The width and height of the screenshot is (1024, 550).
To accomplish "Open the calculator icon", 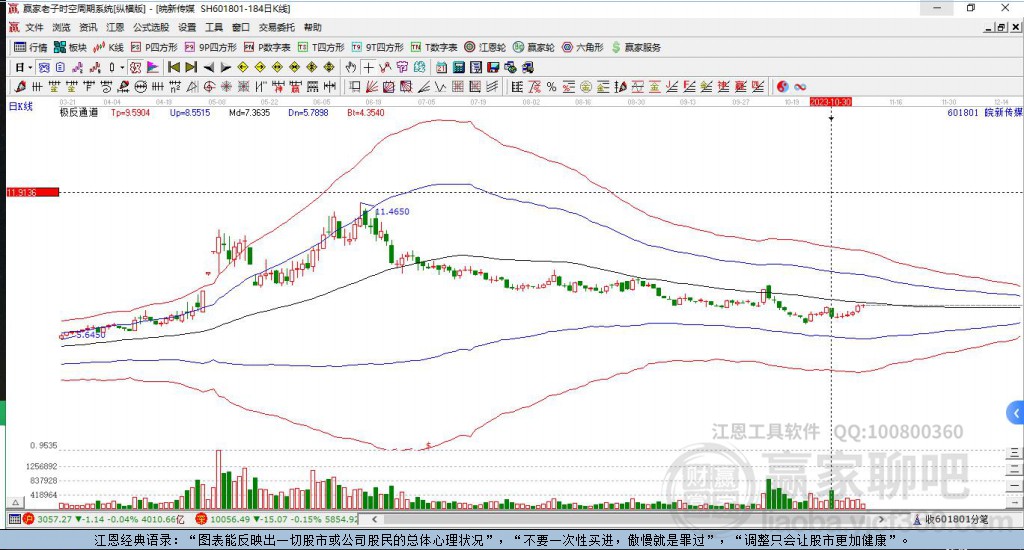I will [458, 67].
